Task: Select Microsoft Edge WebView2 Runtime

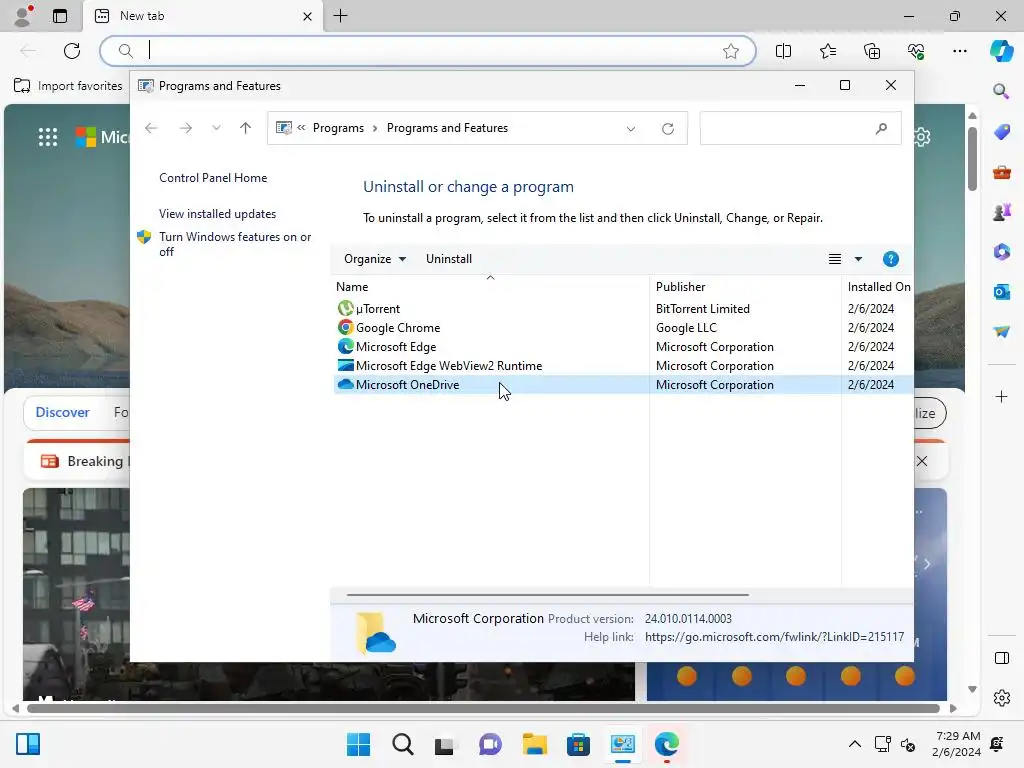Action: [623, 365]
